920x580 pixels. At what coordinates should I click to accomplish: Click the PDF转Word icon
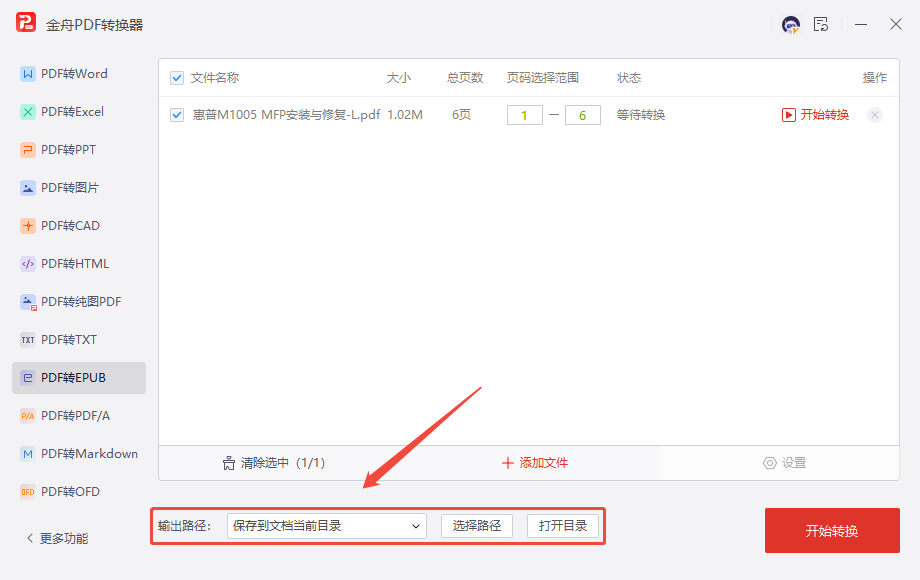click(x=28, y=74)
